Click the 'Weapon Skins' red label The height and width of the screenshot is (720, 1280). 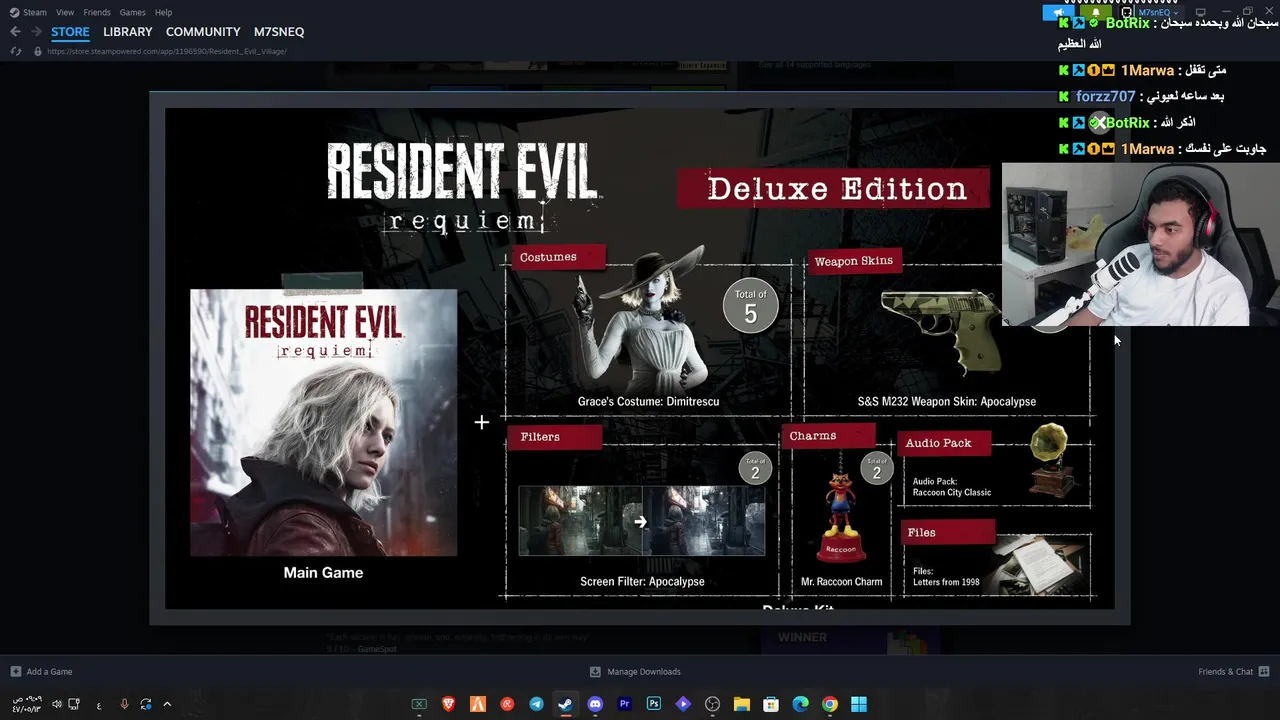click(853, 261)
